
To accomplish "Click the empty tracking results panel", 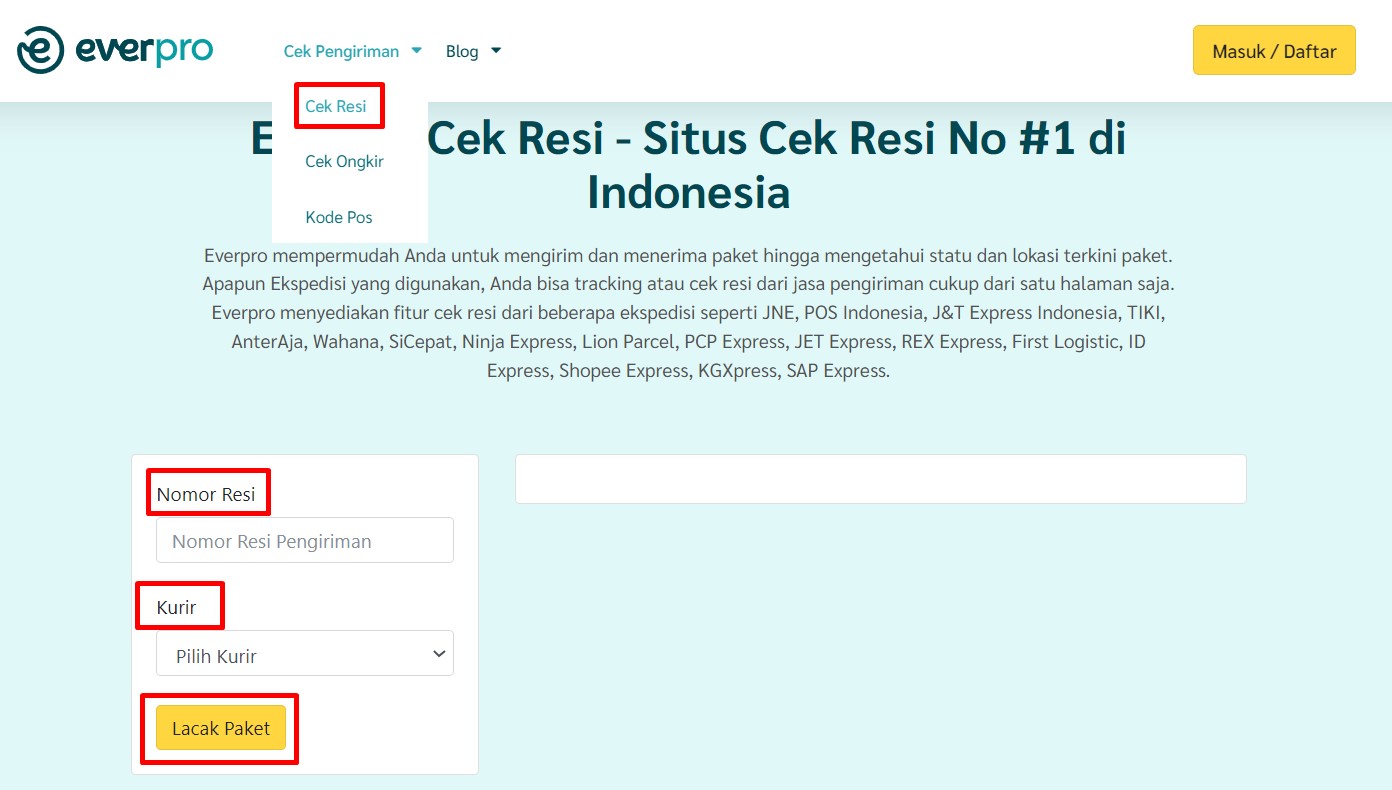I will point(880,478).
